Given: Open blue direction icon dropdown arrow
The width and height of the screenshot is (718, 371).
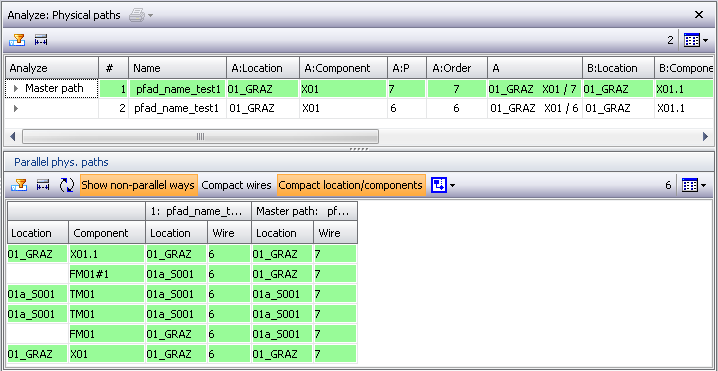Looking at the screenshot, I should [452, 186].
